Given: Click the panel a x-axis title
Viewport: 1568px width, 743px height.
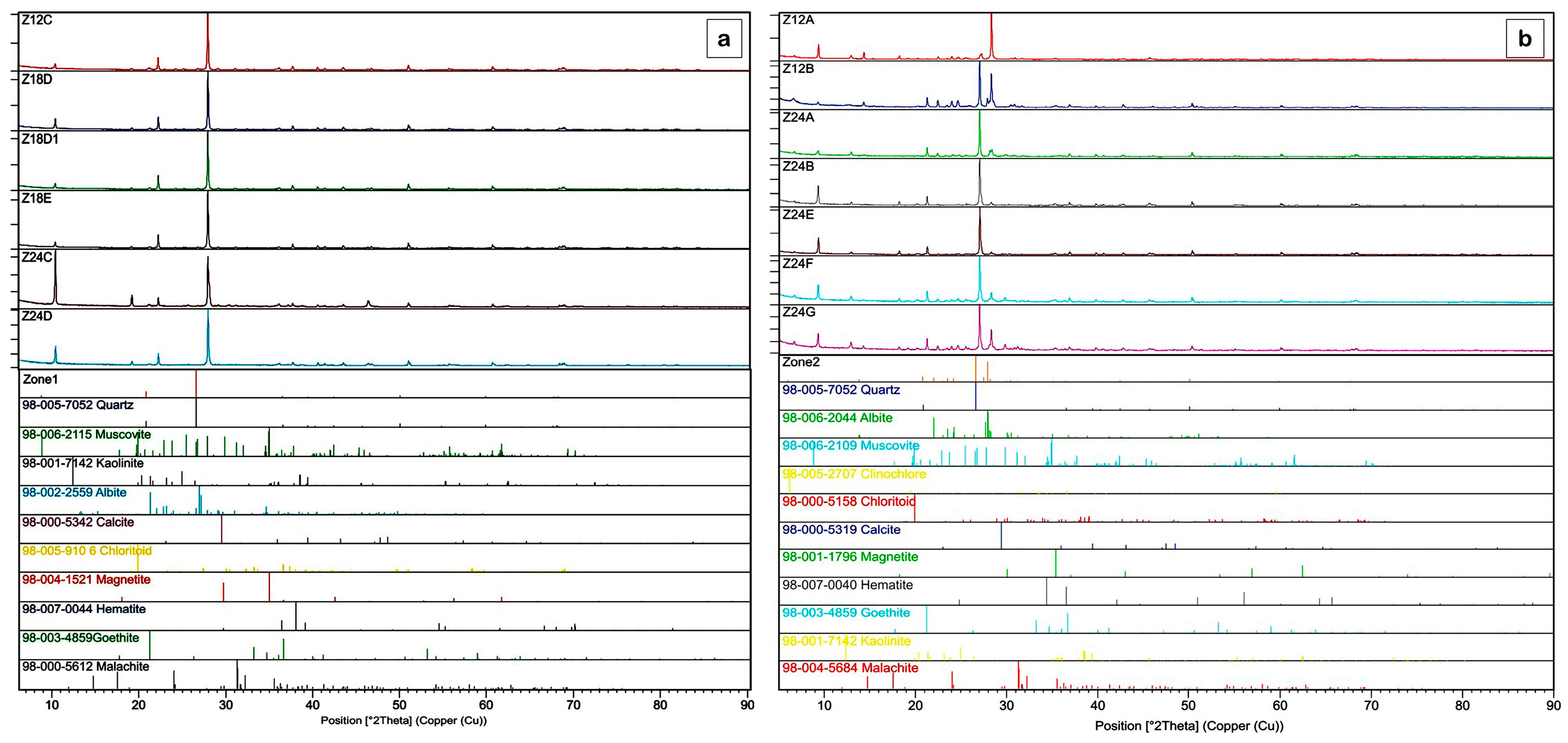Looking at the screenshot, I should [x=404, y=721].
